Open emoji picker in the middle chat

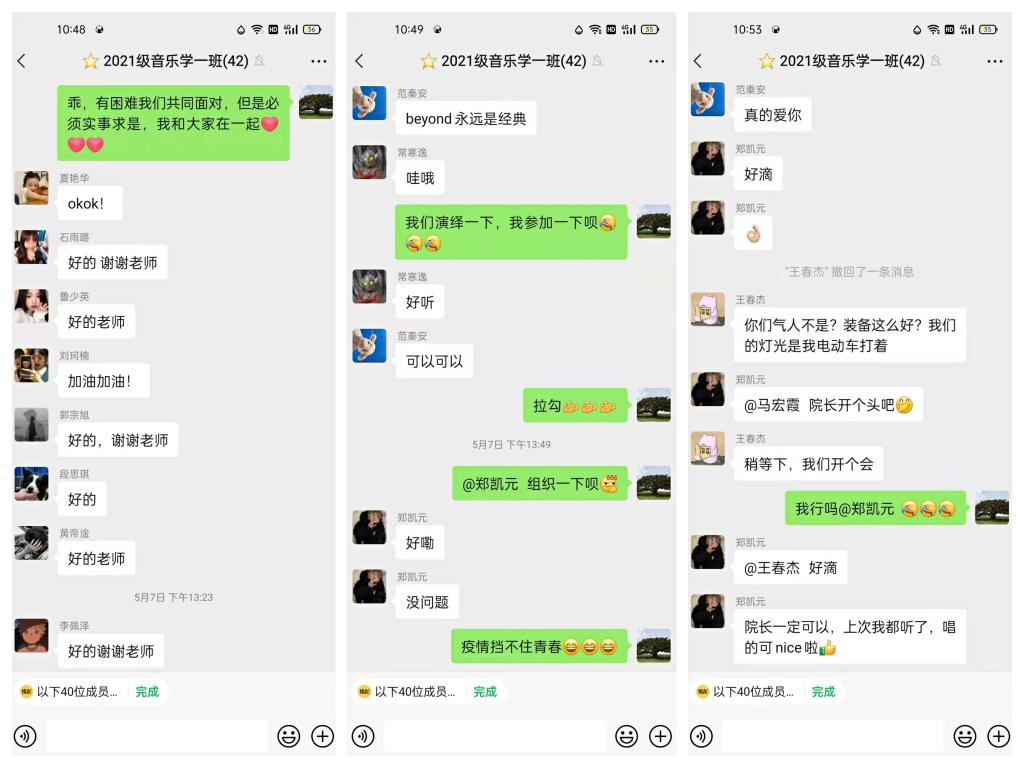pos(626,736)
